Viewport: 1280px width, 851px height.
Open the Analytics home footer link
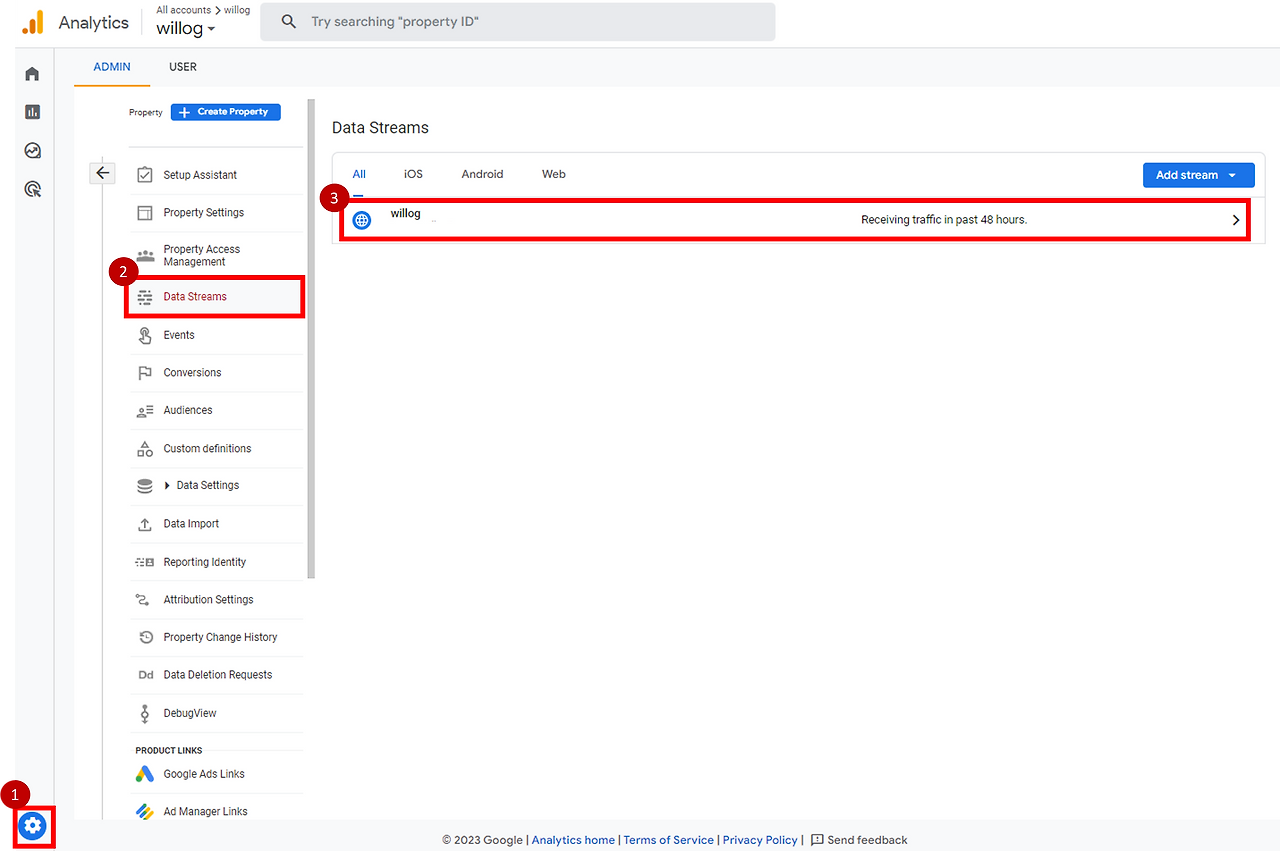pyautogui.click(x=573, y=840)
